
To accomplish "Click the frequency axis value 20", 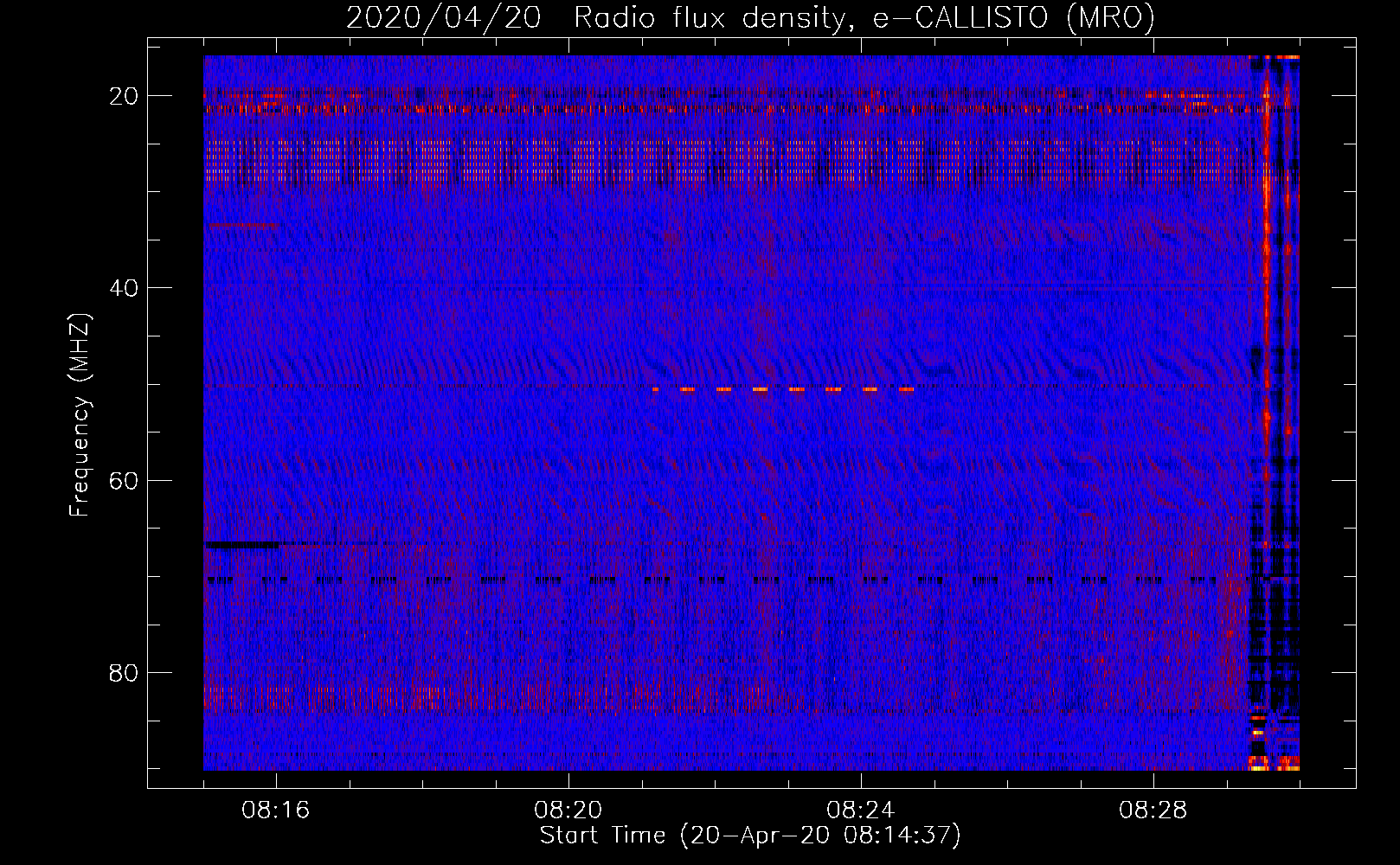I will 125,96.
